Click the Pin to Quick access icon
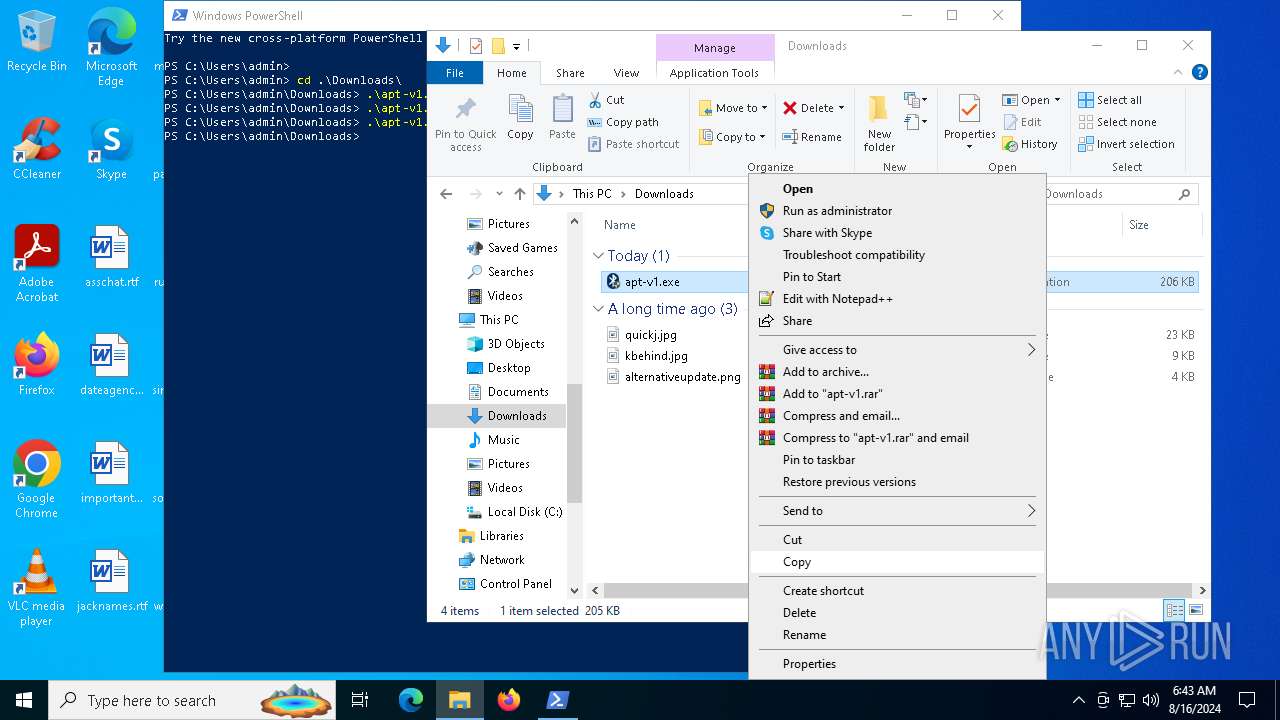The height and width of the screenshot is (720, 1280). pyautogui.click(x=465, y=110)
